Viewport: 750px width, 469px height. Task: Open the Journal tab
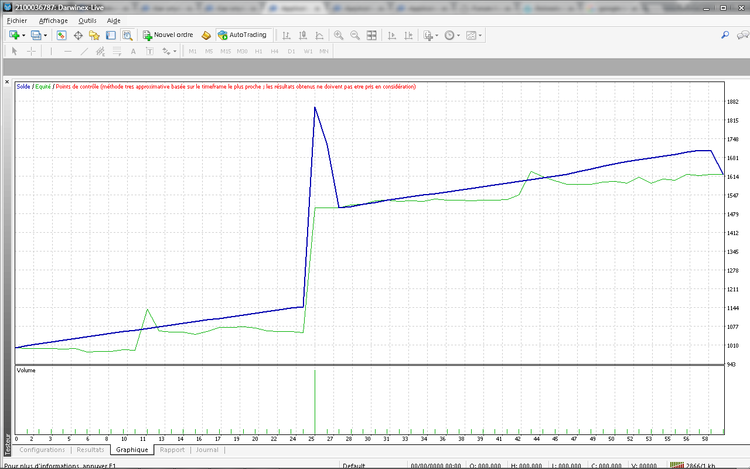207,450
